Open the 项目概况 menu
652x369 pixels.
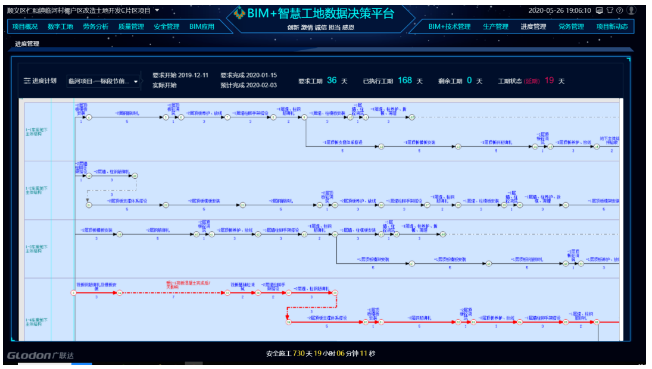point(25,27)
